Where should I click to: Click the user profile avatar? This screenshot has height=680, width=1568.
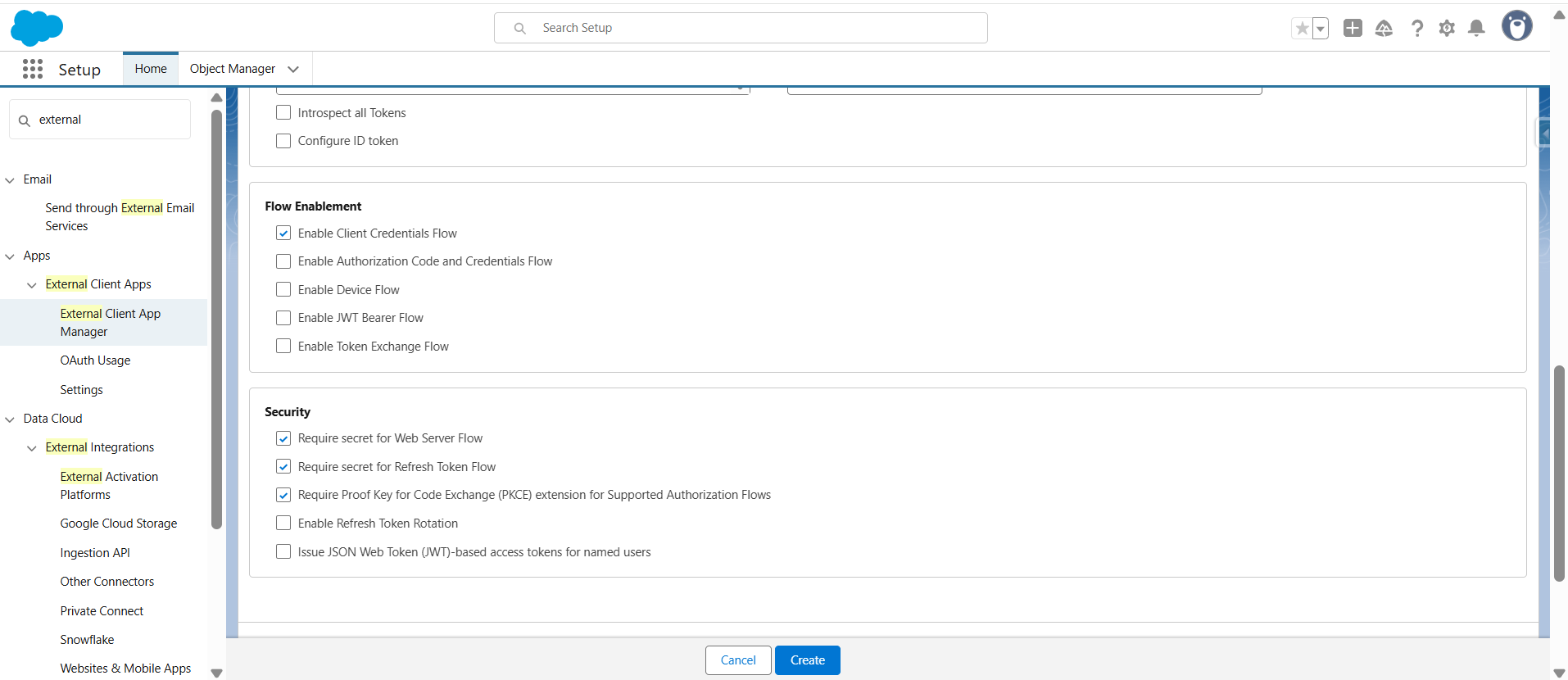(x=1516, y=27)
